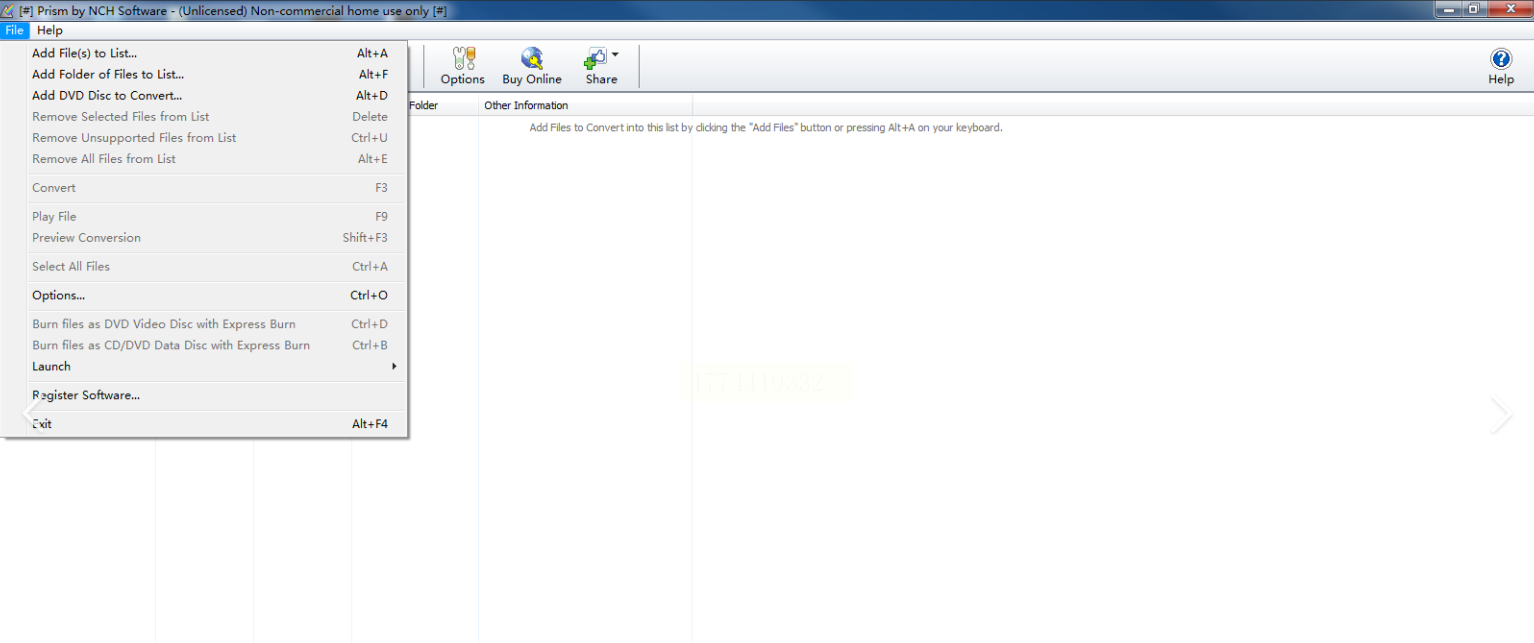Click the Other Information column header

point(585,105)
